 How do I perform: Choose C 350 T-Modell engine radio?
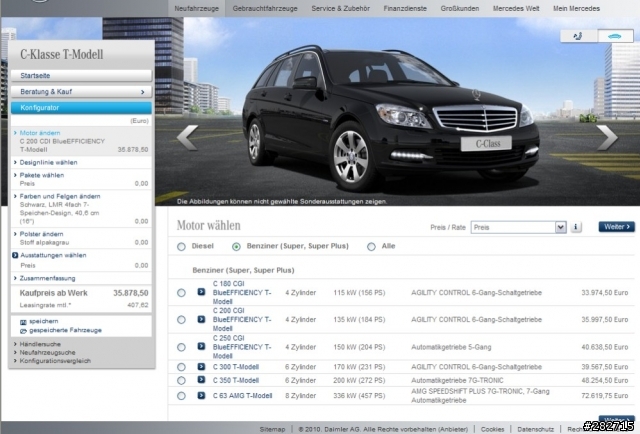tap(181, 381)
